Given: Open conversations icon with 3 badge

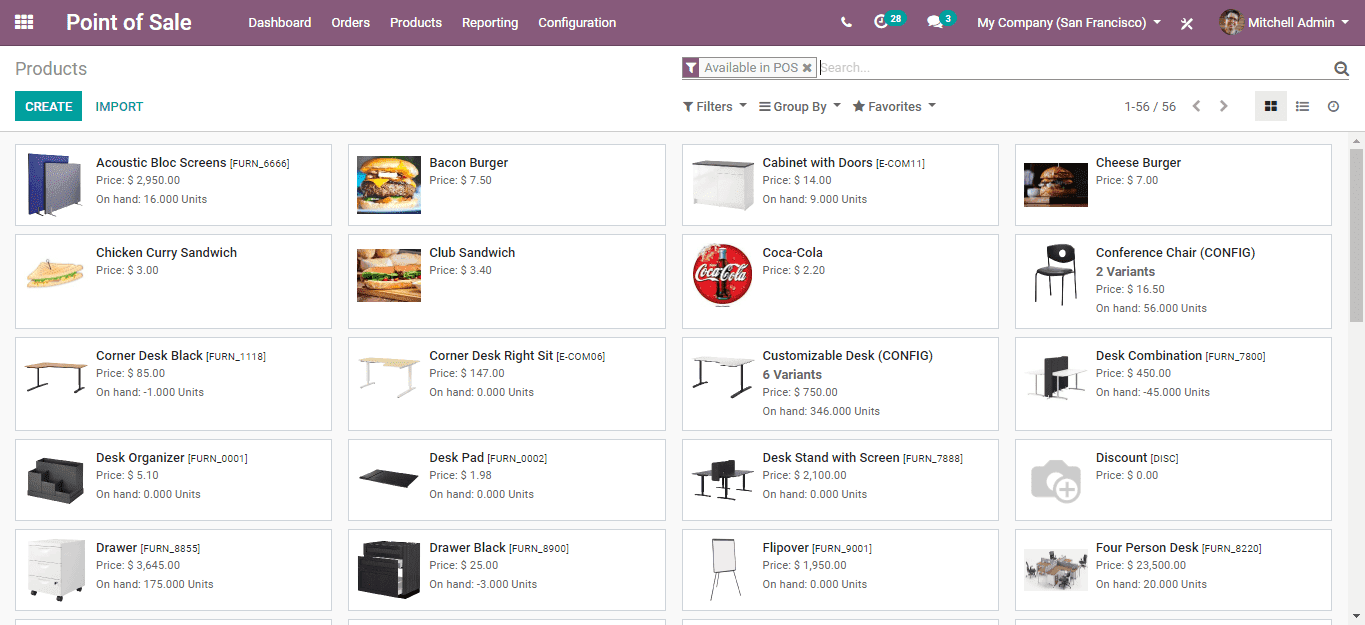Looking at the screenshot, I should pyautogui.click(x=935, y=22).
